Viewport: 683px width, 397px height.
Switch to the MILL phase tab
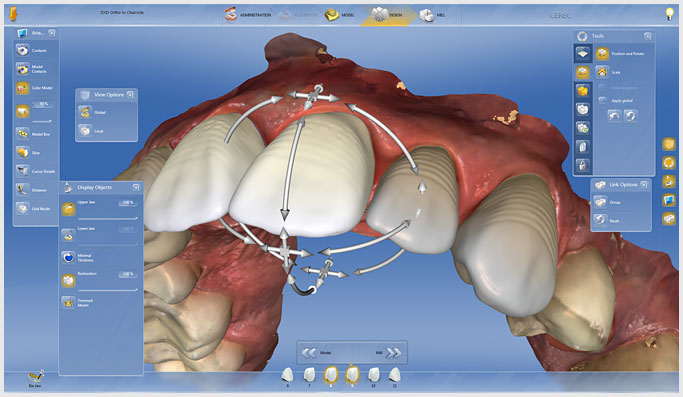click(433, 15)
